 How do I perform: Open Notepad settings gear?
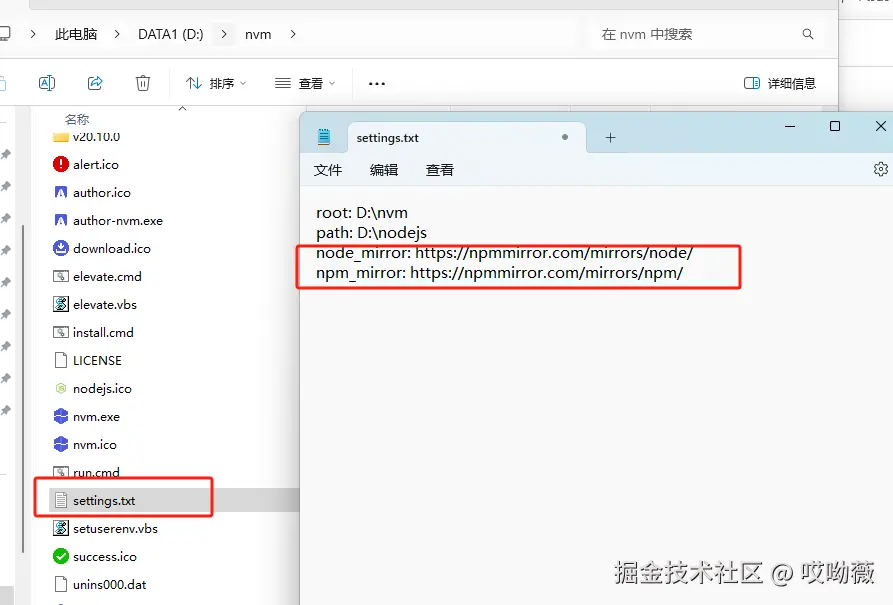880,169
